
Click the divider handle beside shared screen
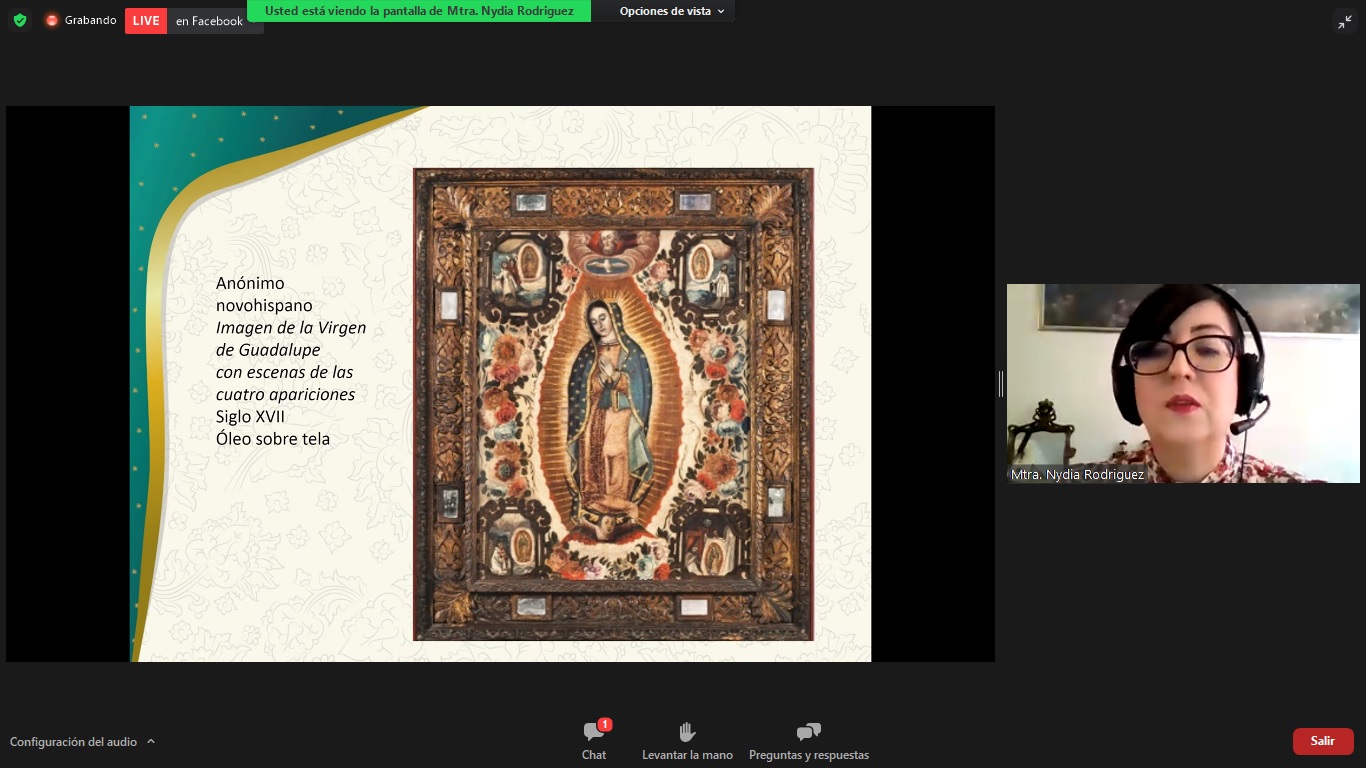click(x=1000, y=383)
